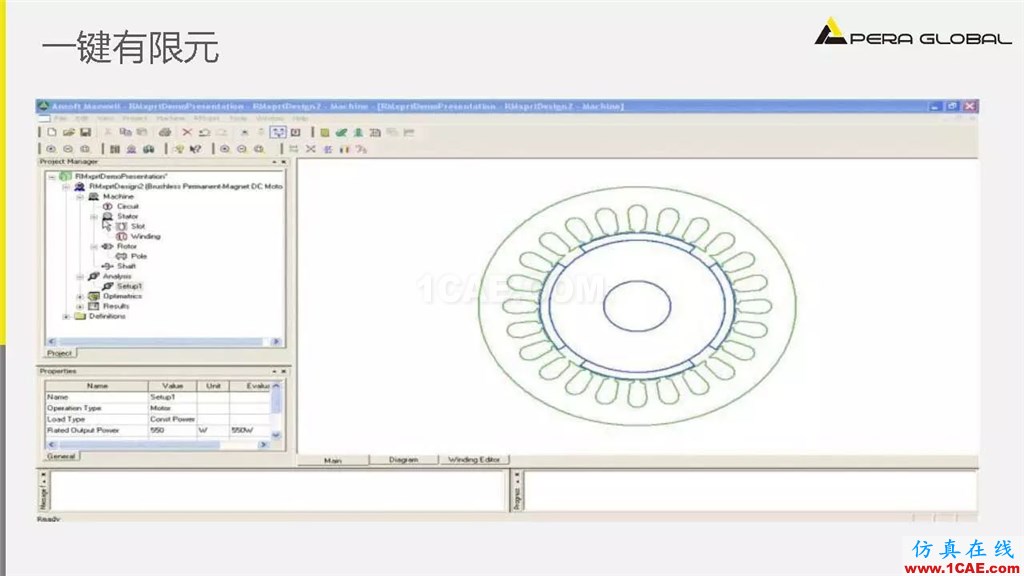Click Project Manager horizontal scrollbar right arrow

coord(276,342)
